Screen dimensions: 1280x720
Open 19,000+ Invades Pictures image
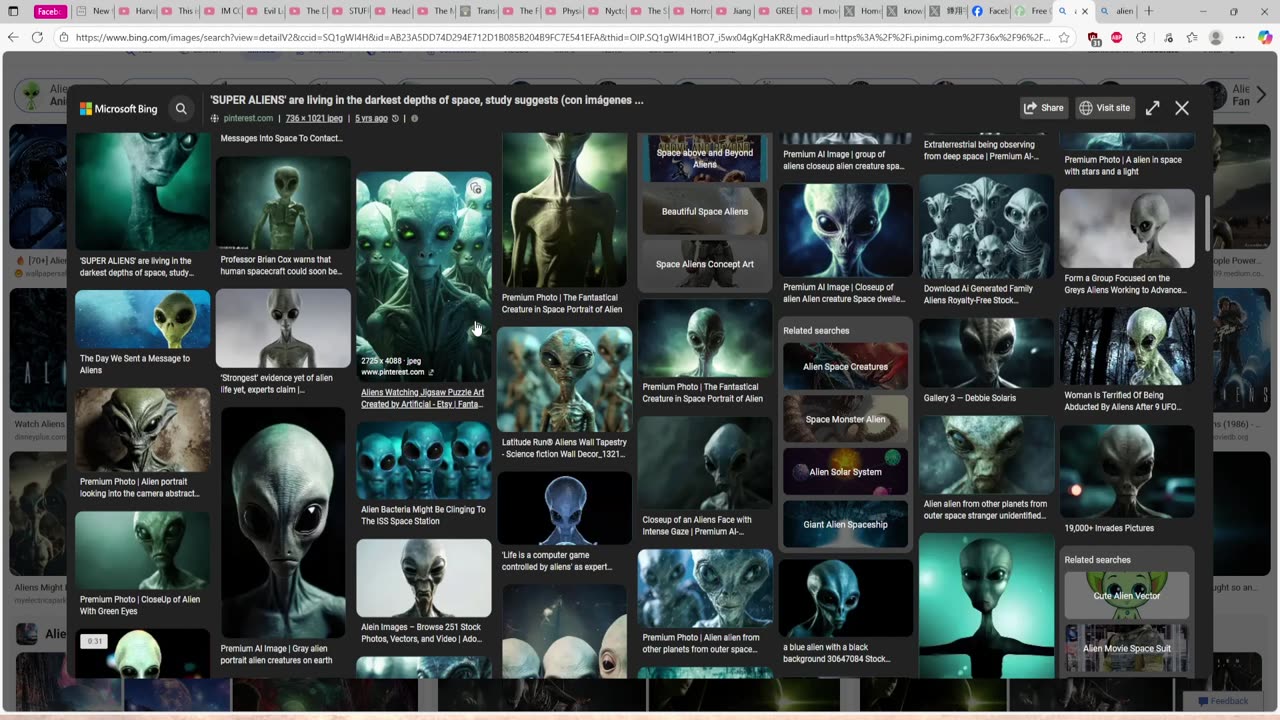pos(1127,472)
